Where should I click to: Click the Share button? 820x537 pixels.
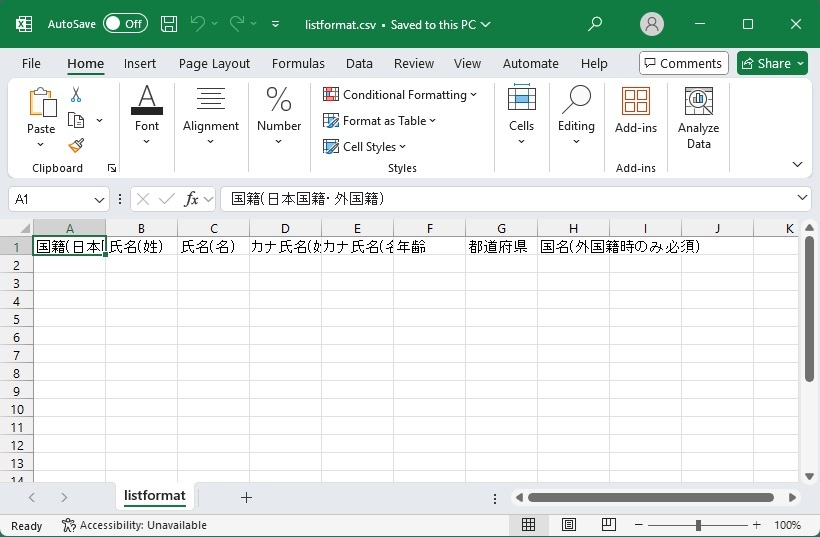(x=772, y=63)
